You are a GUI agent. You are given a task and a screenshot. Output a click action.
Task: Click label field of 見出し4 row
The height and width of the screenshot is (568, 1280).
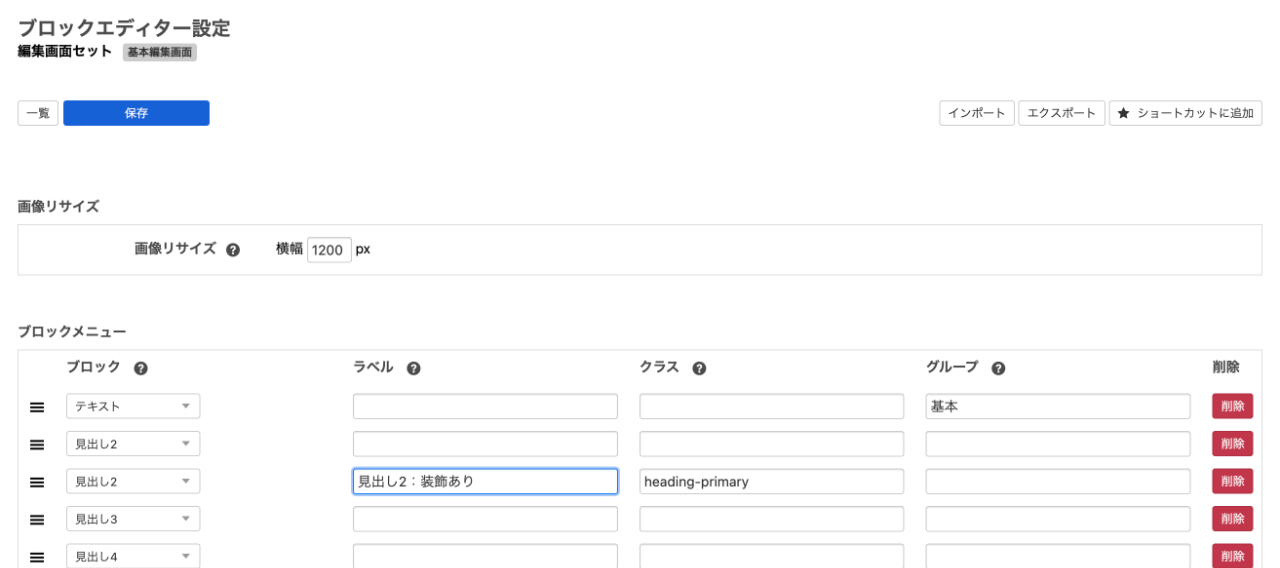[x=485, y=556]
